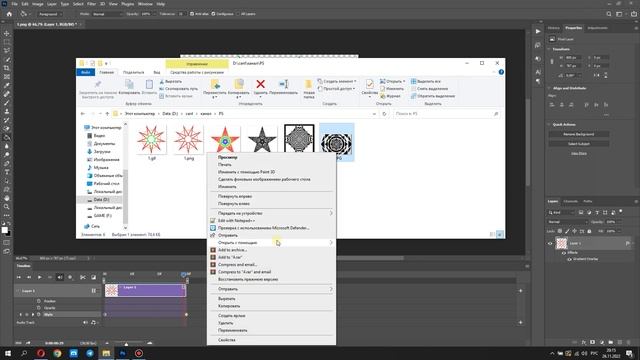This screenshot has width=640, height=360.
Task: Toggle Gradient Overlay visibility eye
Action: [569, 259]
